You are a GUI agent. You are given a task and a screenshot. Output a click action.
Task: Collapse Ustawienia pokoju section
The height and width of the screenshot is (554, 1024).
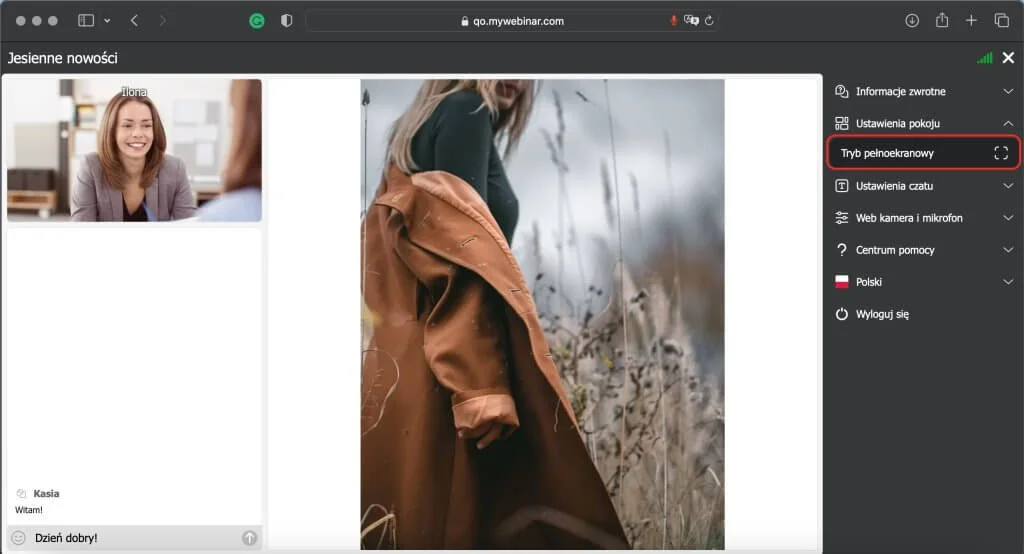923,123
